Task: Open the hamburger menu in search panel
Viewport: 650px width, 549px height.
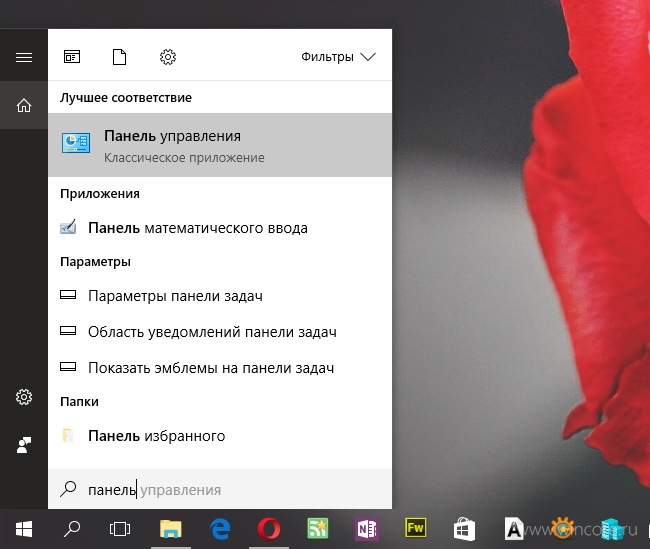Action: click(x=24, y=57)
